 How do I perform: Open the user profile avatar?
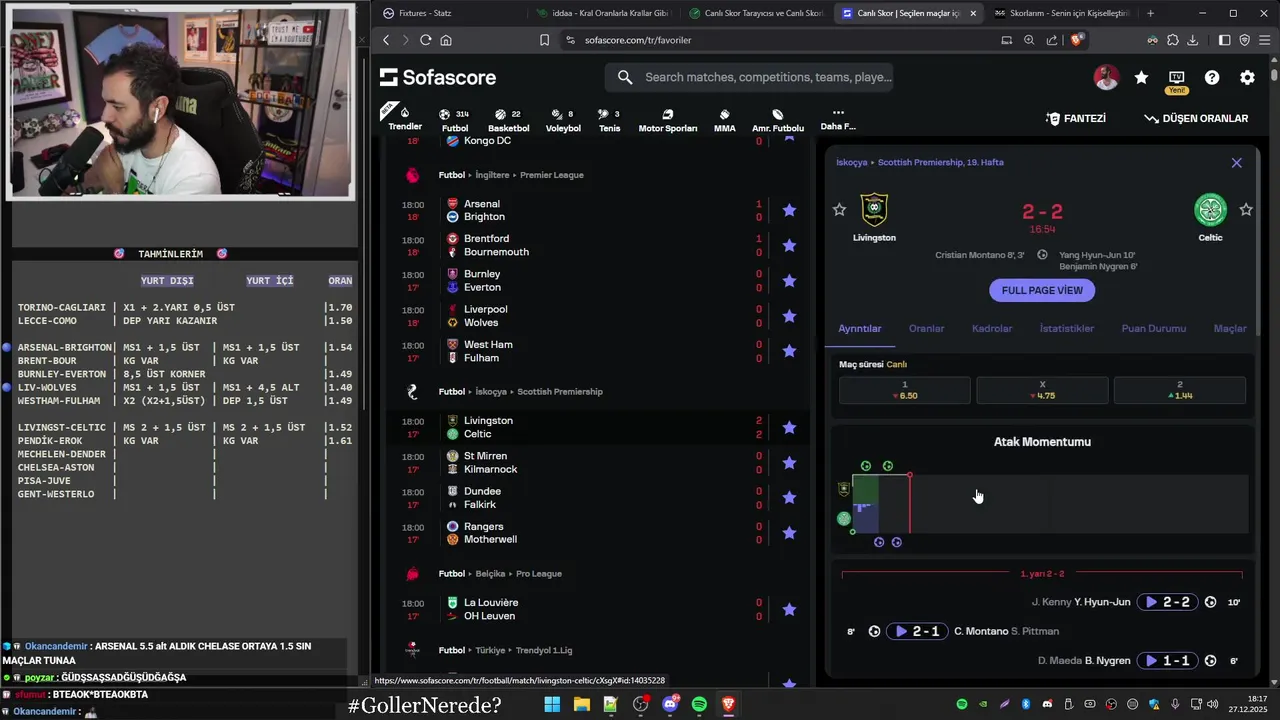(1106, 77)
